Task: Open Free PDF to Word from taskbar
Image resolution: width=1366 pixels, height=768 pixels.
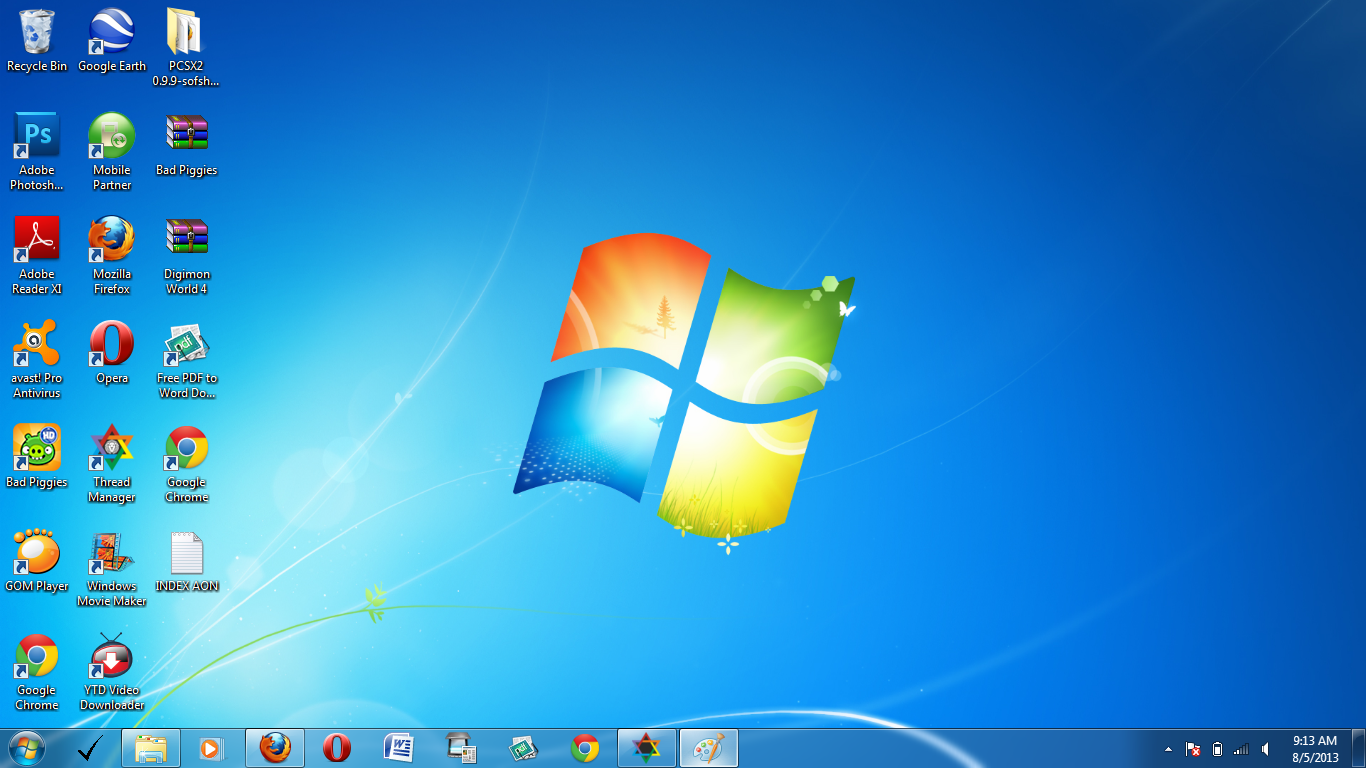Action: coord(523,747)
